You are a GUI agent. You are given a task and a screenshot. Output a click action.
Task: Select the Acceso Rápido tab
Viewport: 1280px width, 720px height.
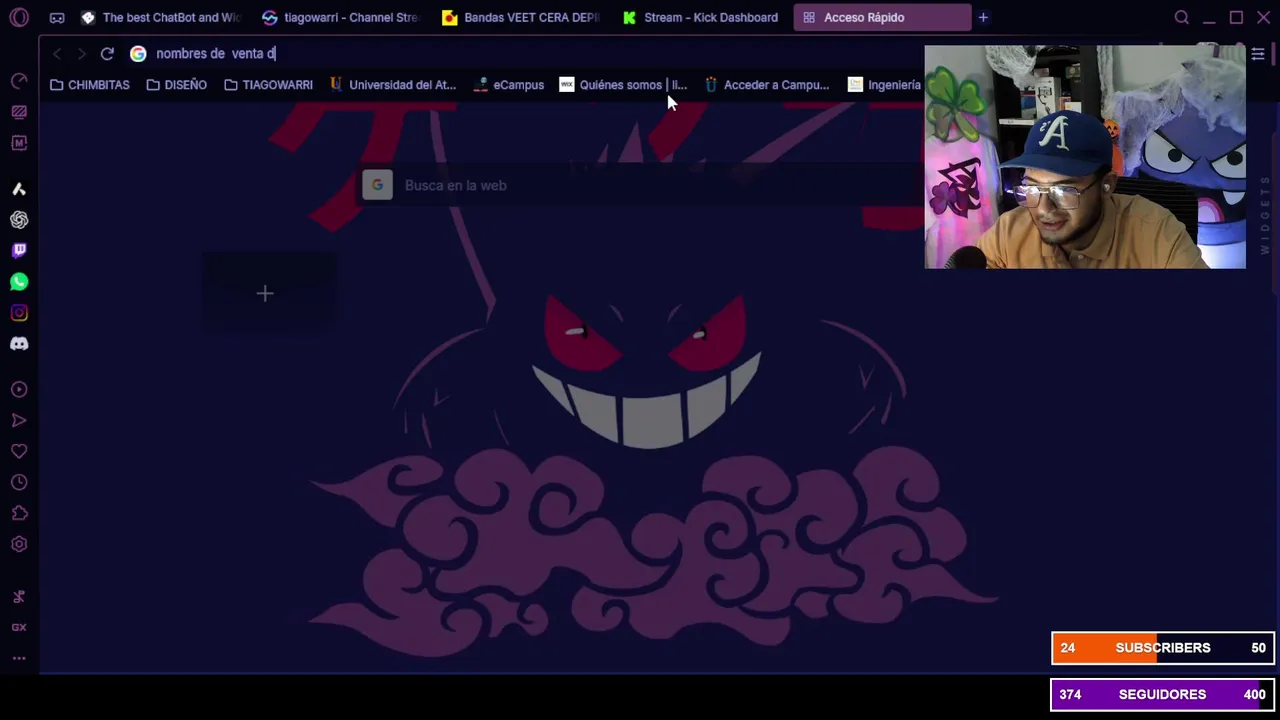click(882, 17)
